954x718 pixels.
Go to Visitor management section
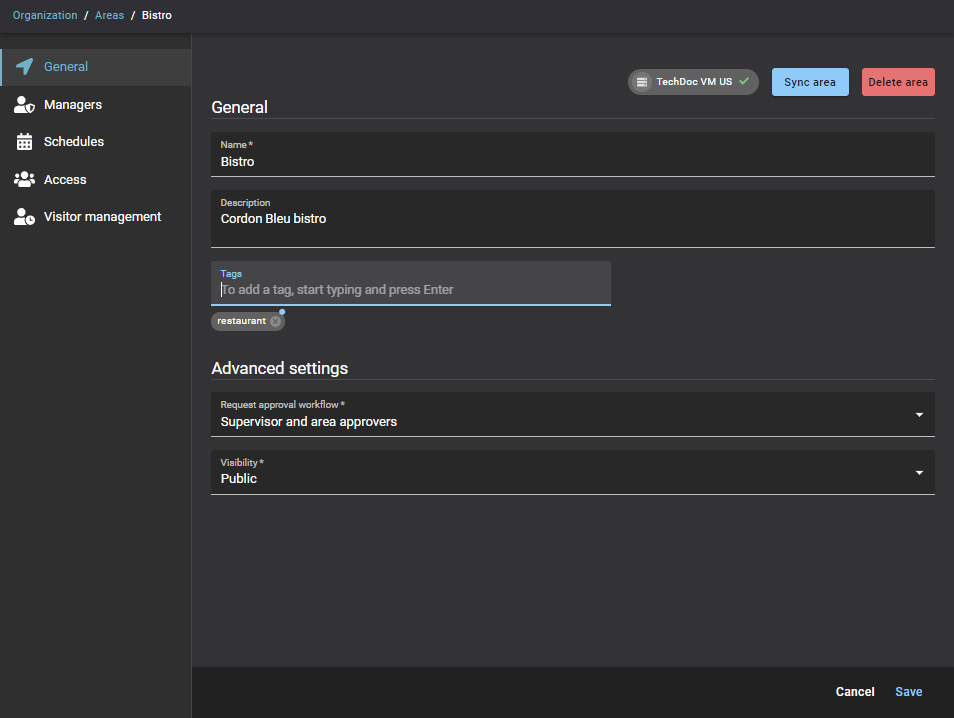pyautogui.click(x=102, y=217)
